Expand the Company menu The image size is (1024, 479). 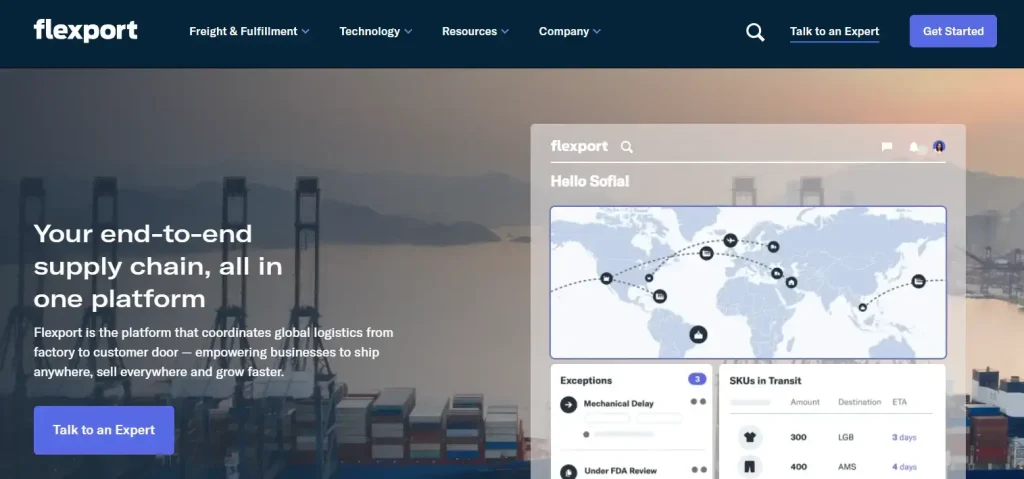[x=569, y=31]
